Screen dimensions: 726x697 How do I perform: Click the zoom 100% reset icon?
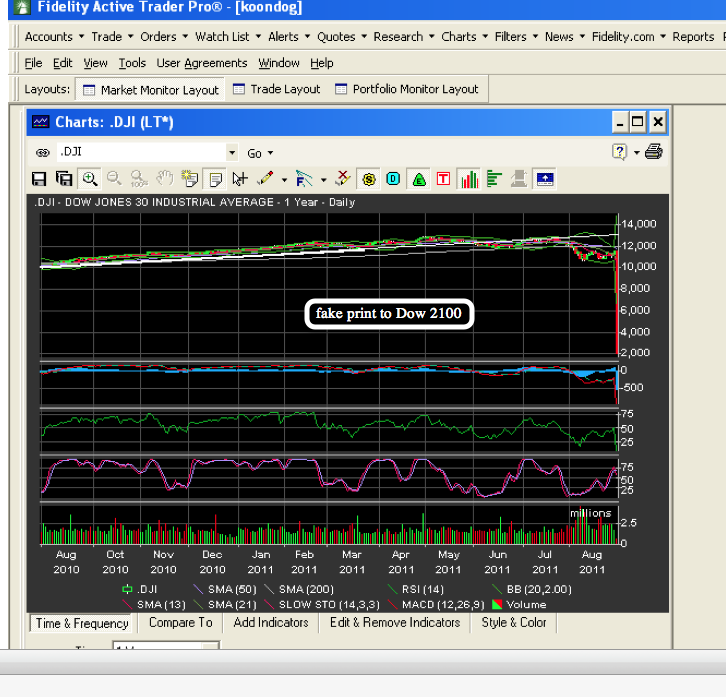[139, 179]
